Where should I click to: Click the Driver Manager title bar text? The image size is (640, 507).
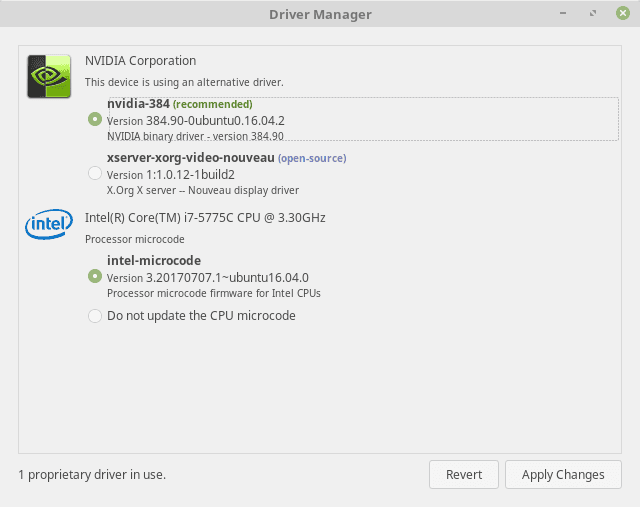tap(320, 14)
